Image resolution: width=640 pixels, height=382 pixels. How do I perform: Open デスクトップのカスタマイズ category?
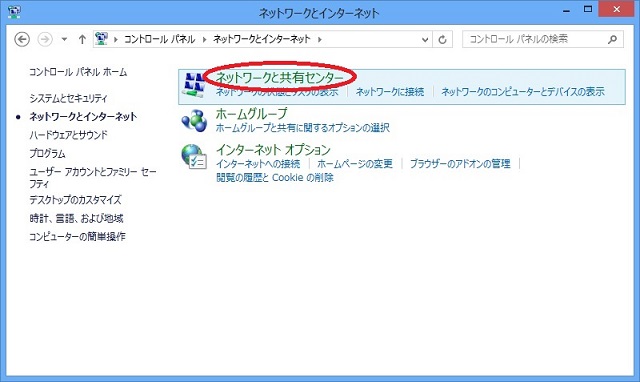(x=76, y=200)
